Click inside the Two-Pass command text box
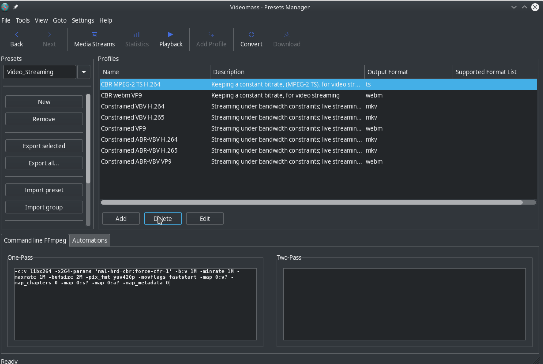This screenshot has height=364, width=543. pos(404,304)
